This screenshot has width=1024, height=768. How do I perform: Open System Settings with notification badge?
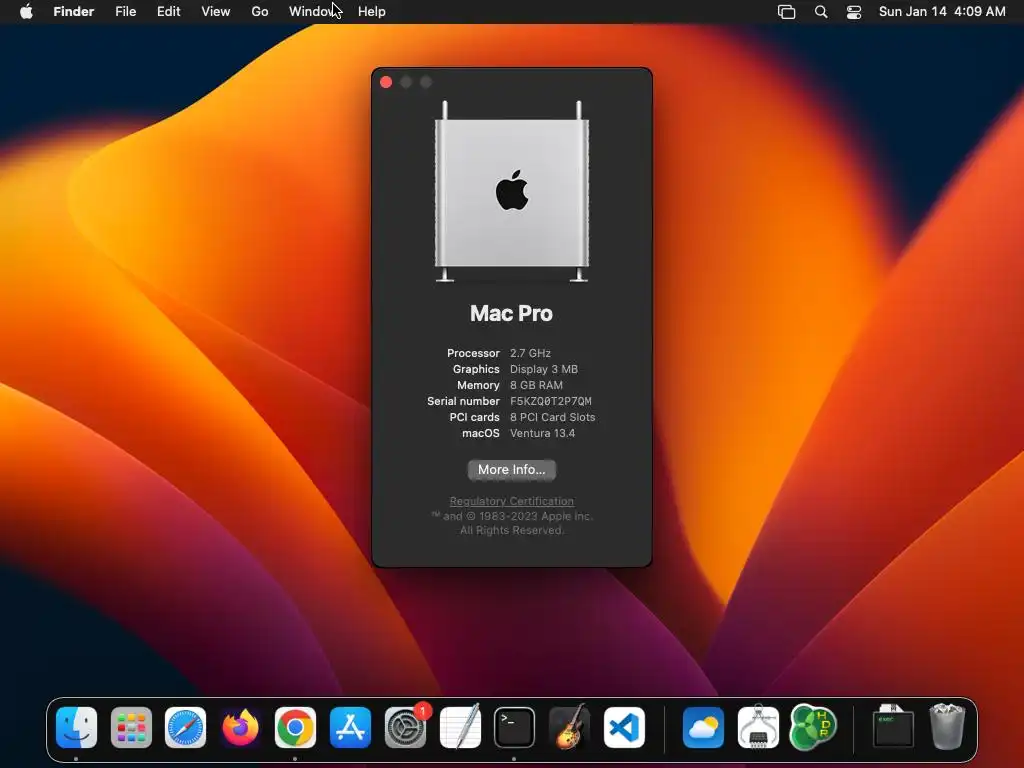[x=406, y=726]
